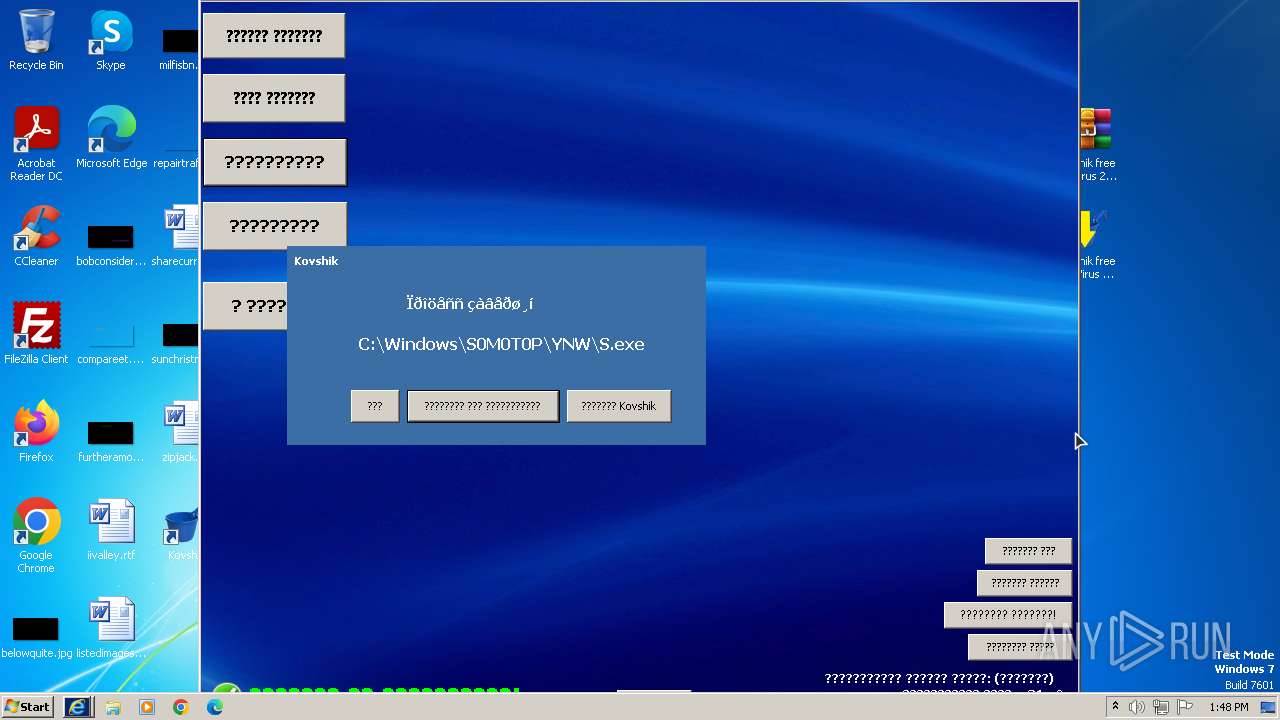Click the S.exe file path text

[x=501, y=344]
